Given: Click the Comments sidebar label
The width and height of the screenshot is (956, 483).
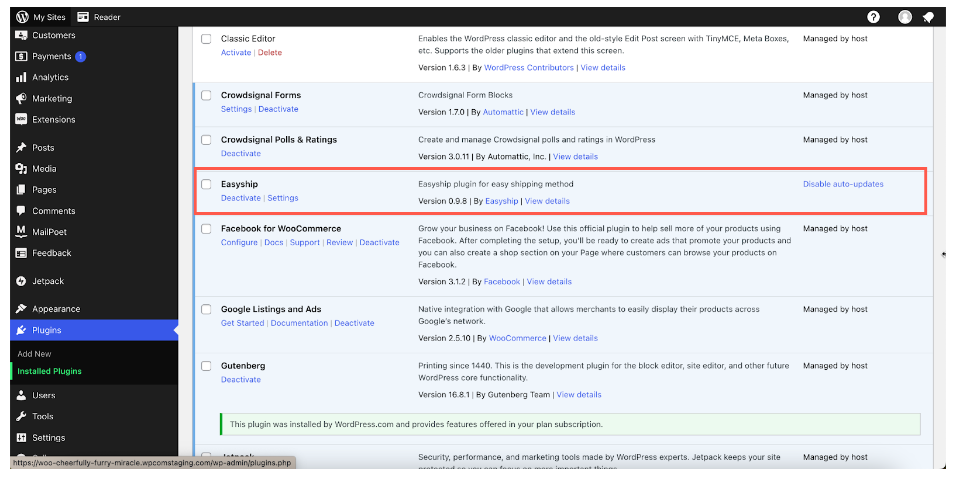Looking at the screenshot, I should point(54,211).
